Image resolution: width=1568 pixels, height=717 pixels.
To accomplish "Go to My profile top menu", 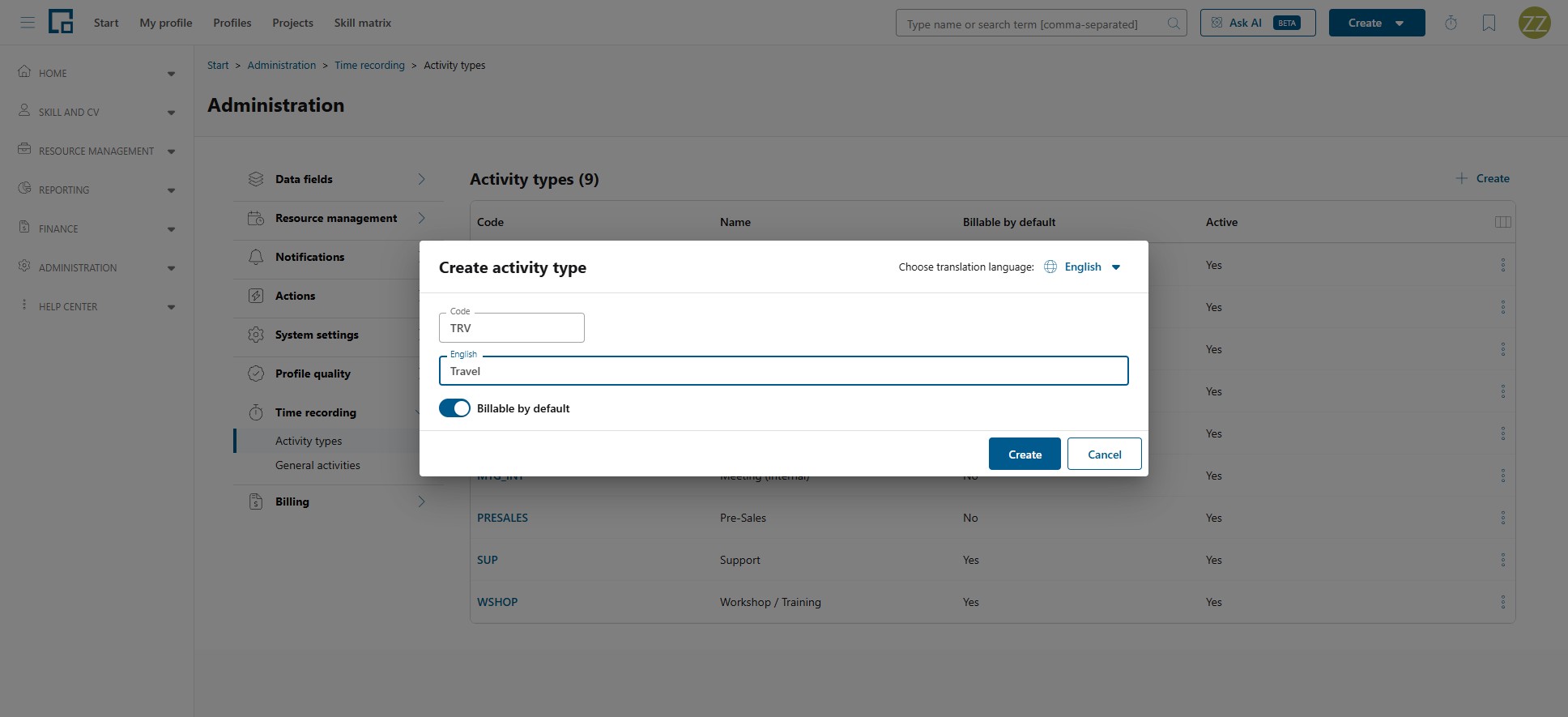I will pyautogui.click(x=166, y=23).
